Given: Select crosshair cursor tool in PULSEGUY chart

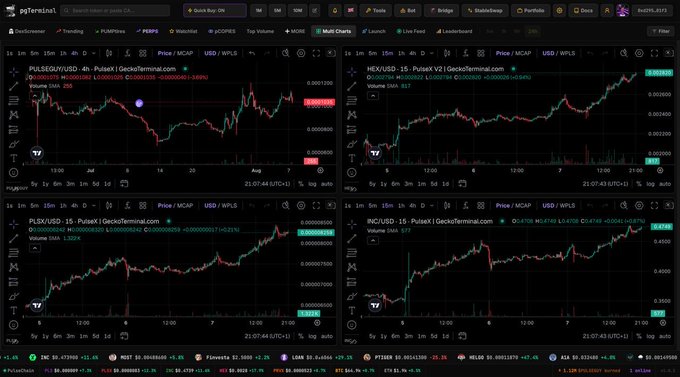Looking at the screenshot, I should click(x=14, y=72).
